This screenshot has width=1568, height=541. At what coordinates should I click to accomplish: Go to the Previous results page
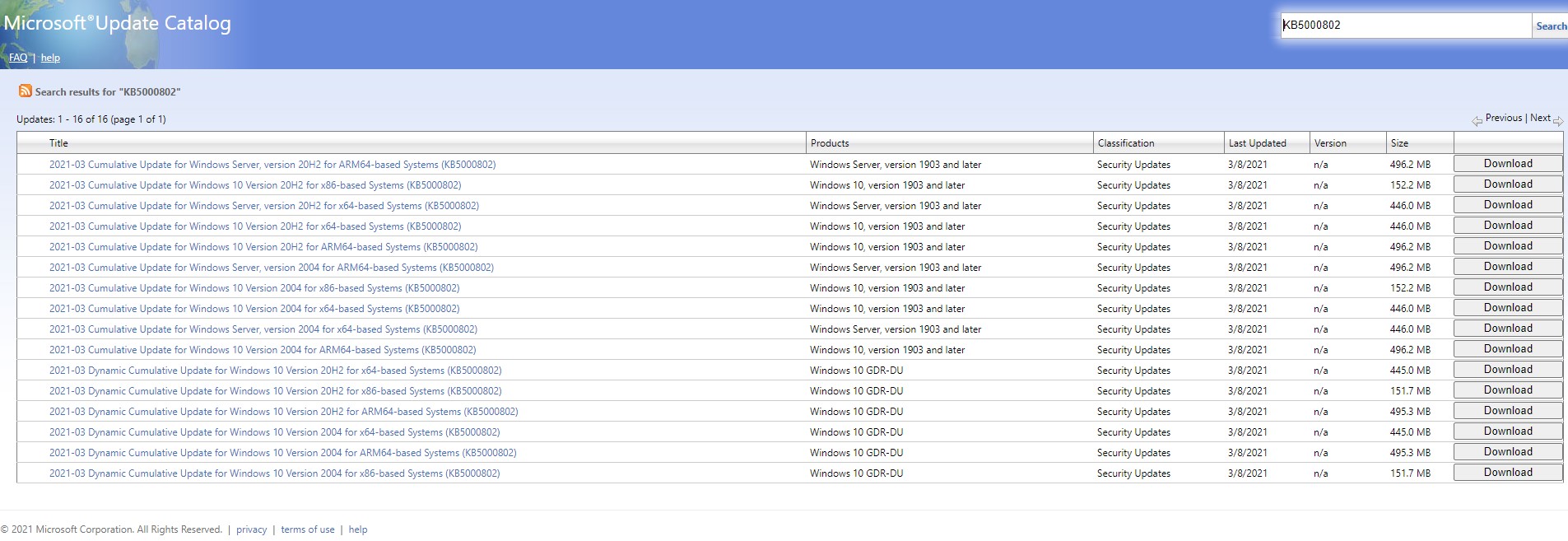1504,118
